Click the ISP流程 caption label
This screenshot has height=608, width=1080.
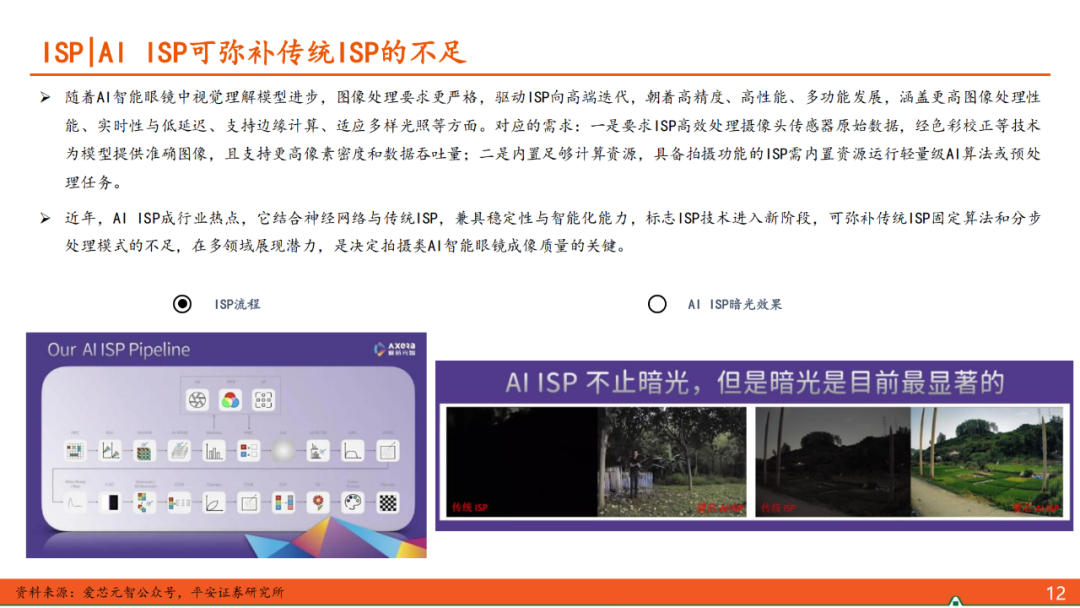tap(237, 304)
